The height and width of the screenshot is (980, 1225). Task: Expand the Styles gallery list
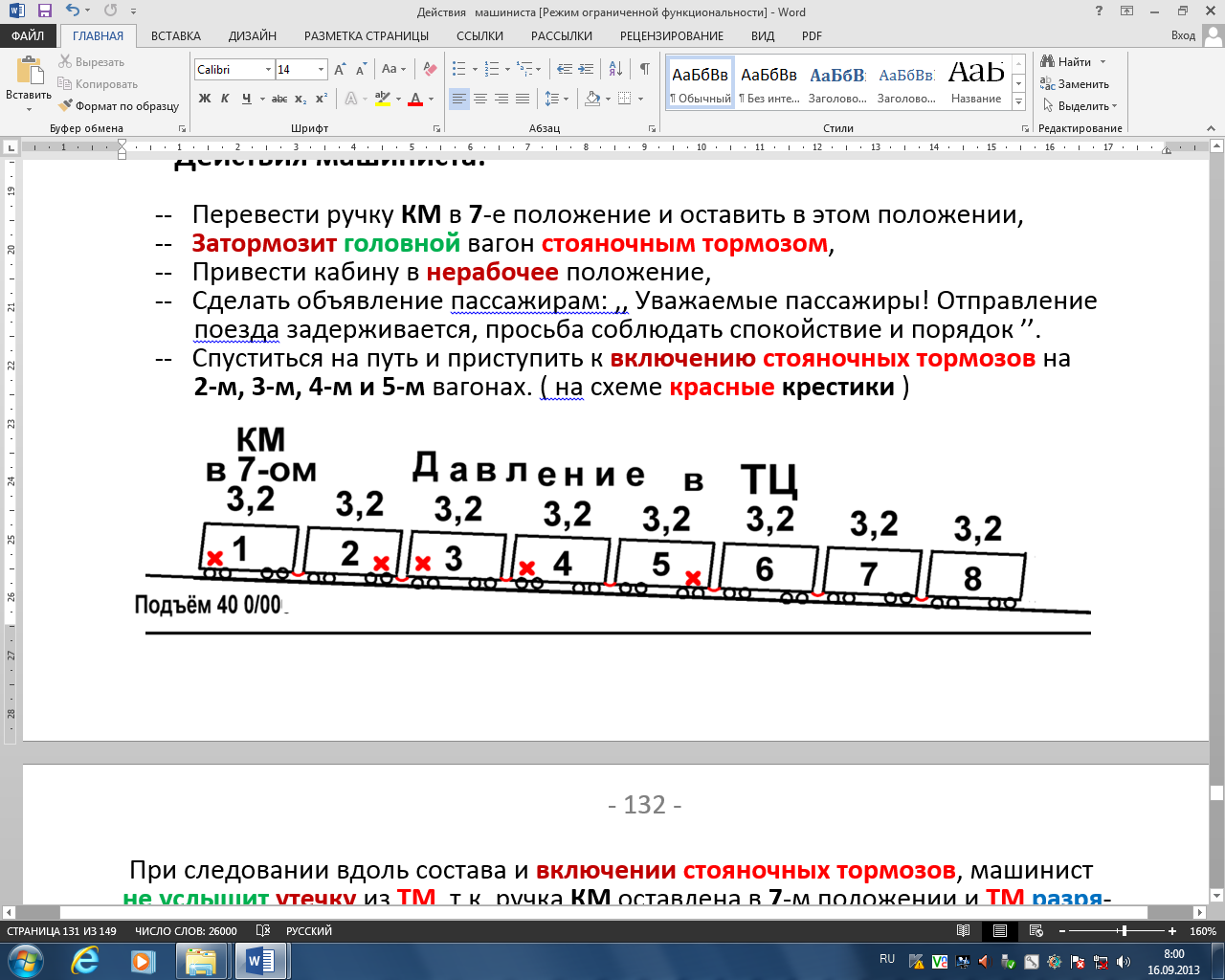1019,101
